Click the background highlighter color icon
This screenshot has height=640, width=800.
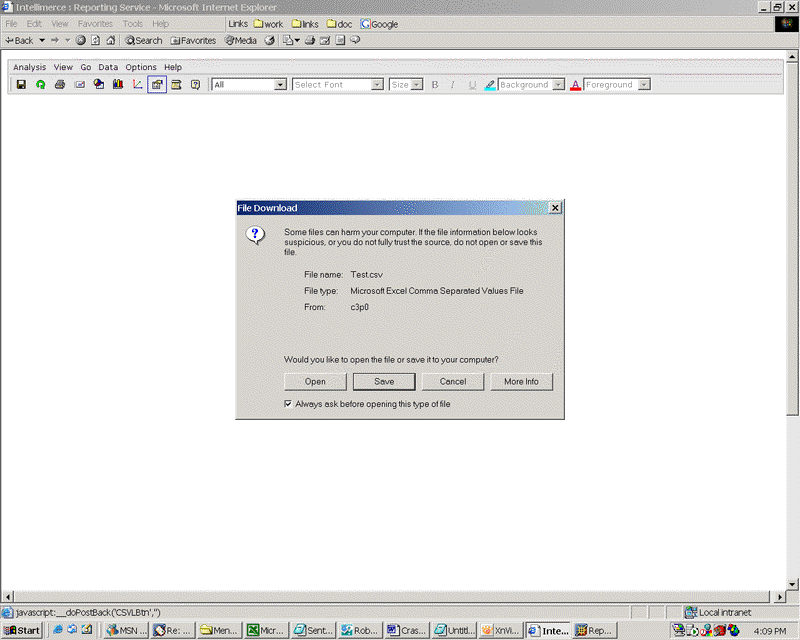(x=490, y=85)
